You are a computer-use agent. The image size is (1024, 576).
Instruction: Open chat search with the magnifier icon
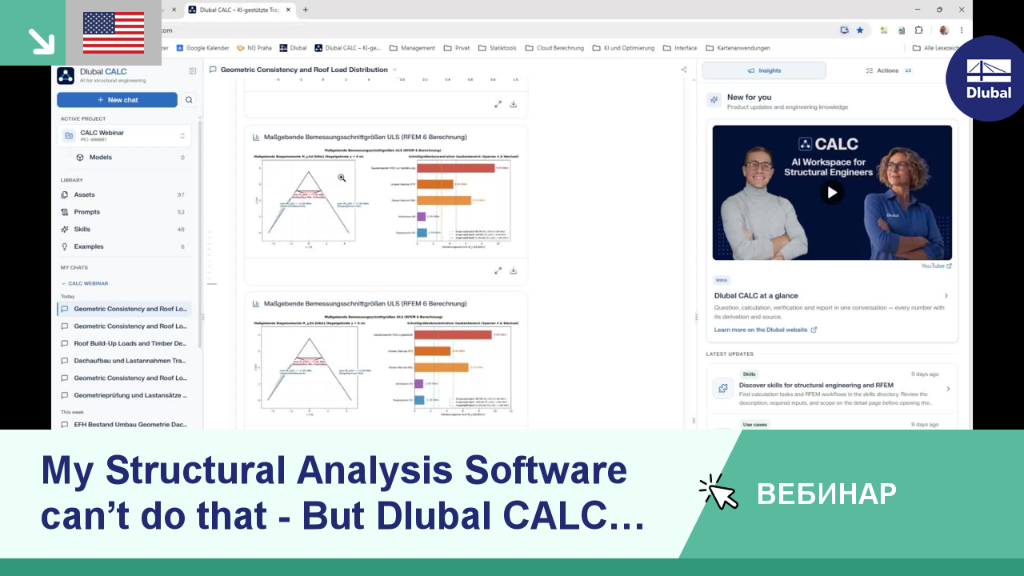189,100
